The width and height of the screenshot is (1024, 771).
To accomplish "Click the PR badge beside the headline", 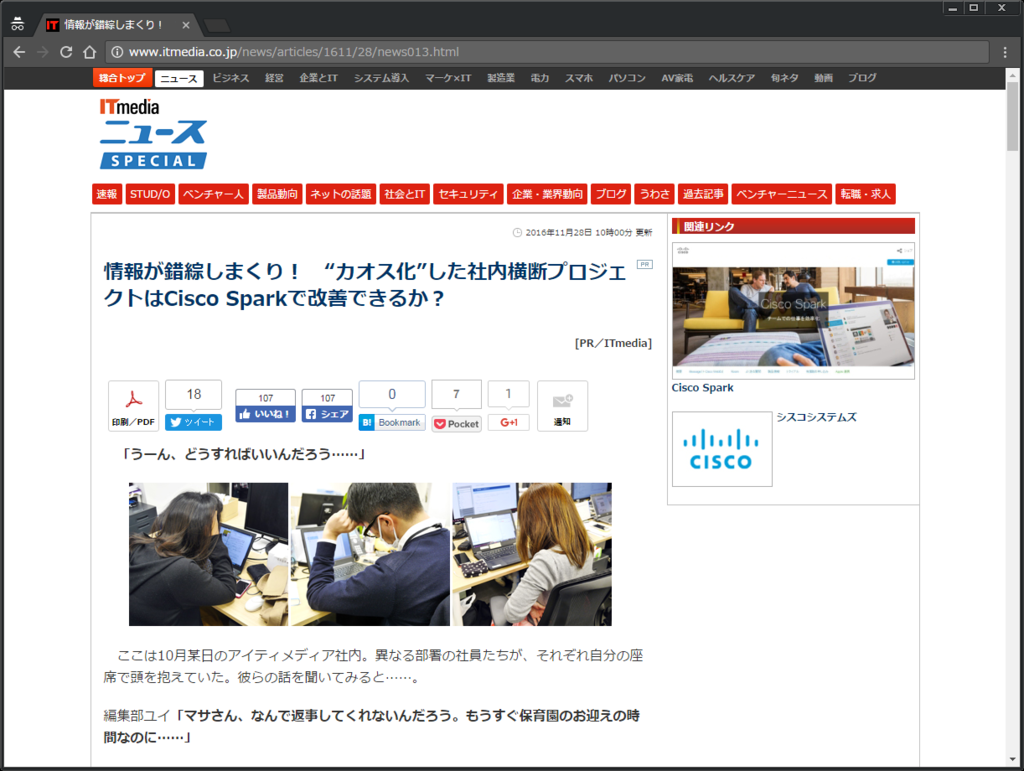I will pos(645,264).
